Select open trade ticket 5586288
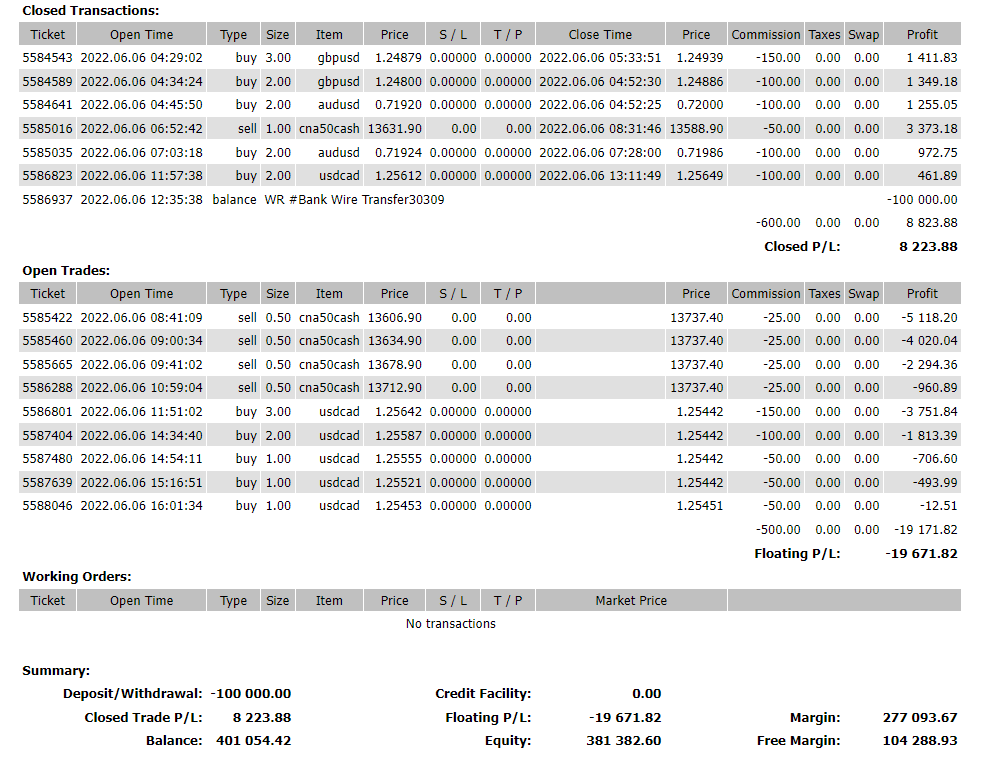The width and height of the screenshot is (986, 768). pos(47,388)
